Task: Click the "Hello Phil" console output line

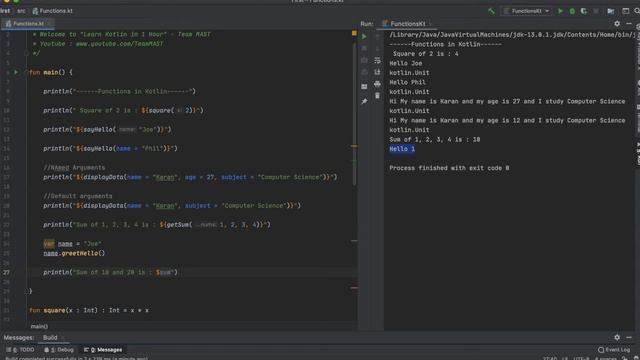Action: (x=407, y=82)
